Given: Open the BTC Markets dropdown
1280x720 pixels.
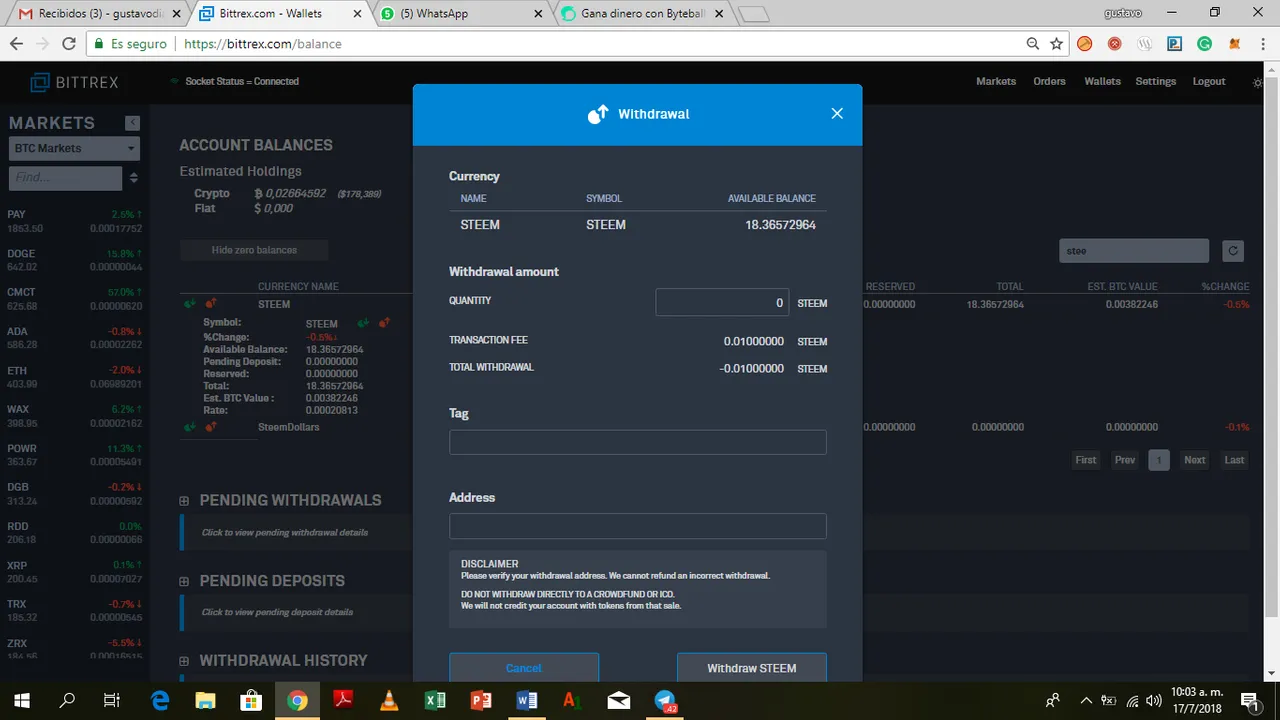Looking at the screenshot, I should [x=74, y=148].
